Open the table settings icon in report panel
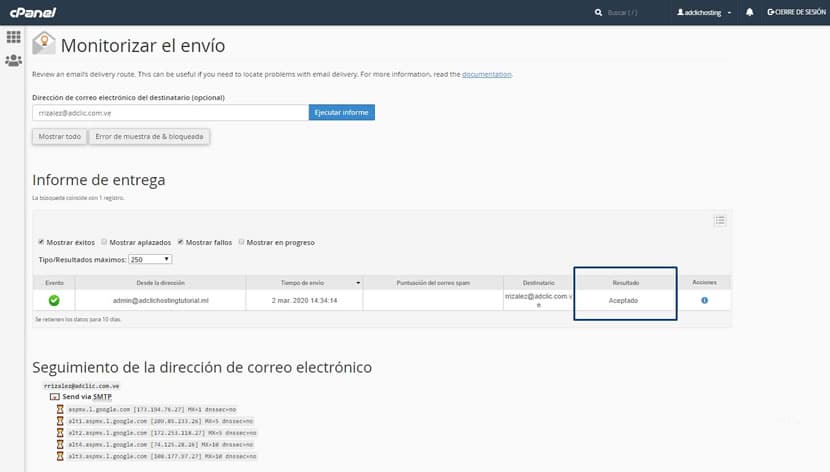The width and height of the screenshot is (830, 472). [x=720, y=220]
